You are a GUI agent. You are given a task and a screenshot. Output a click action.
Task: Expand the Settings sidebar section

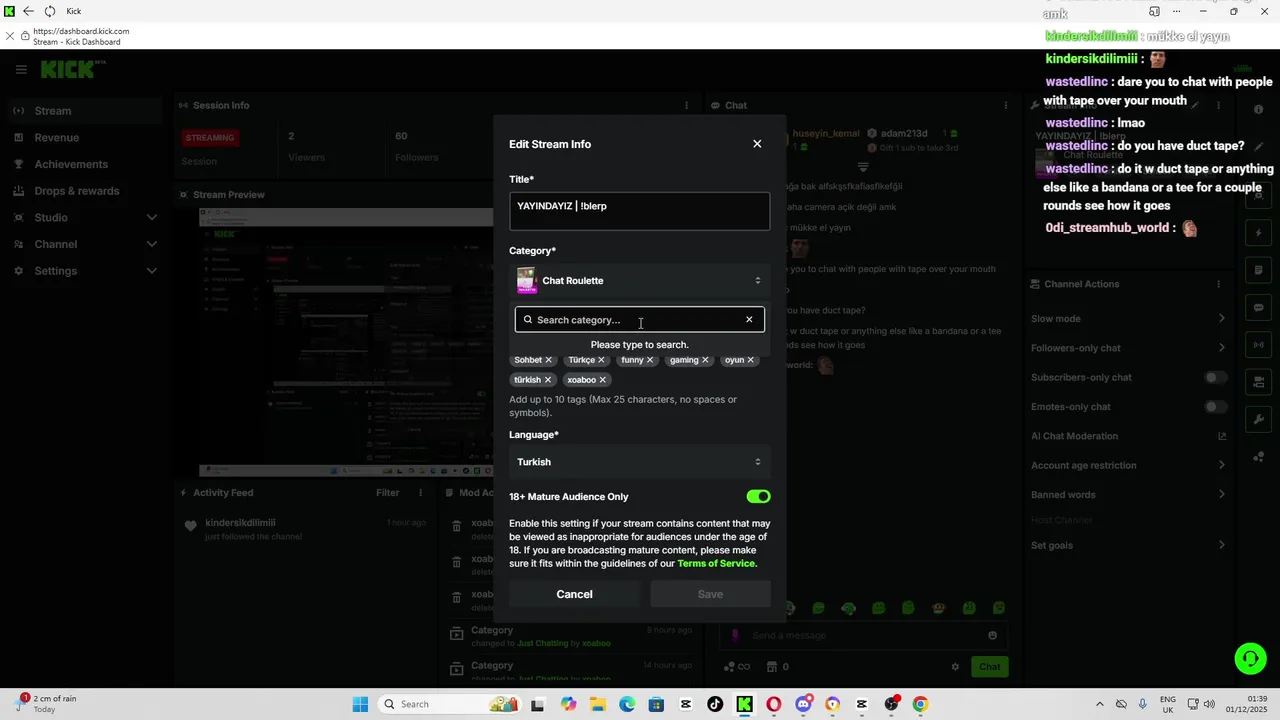point(152,271)
